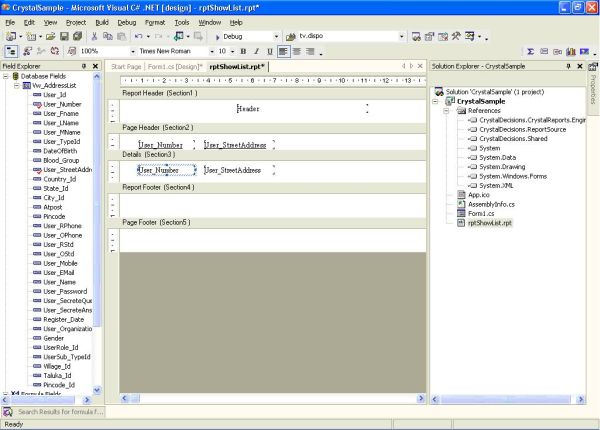Select User_EMail field in Field Explorer

59,272
